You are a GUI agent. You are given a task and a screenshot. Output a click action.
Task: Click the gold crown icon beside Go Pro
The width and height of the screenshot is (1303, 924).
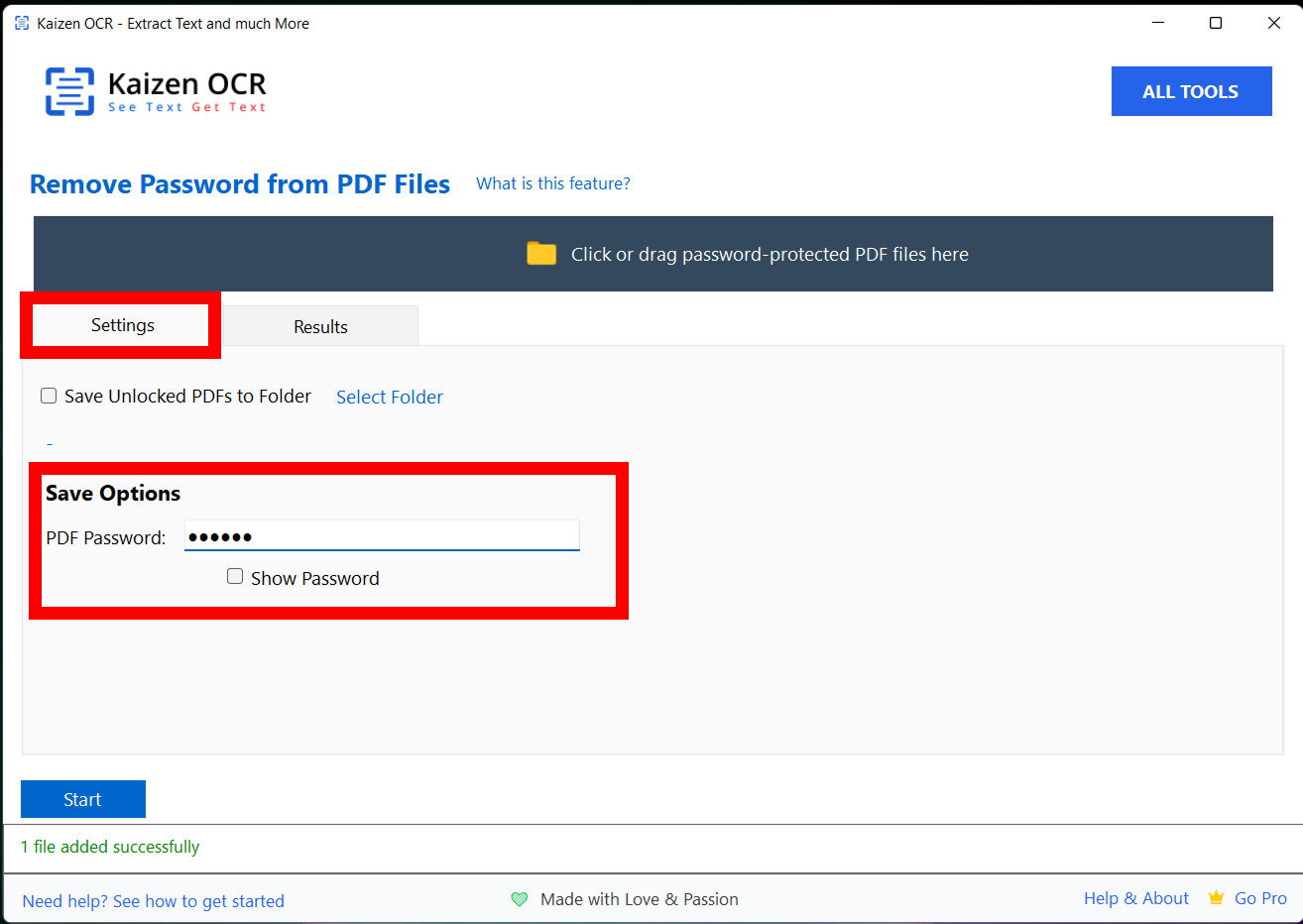tap(1216, 898)
